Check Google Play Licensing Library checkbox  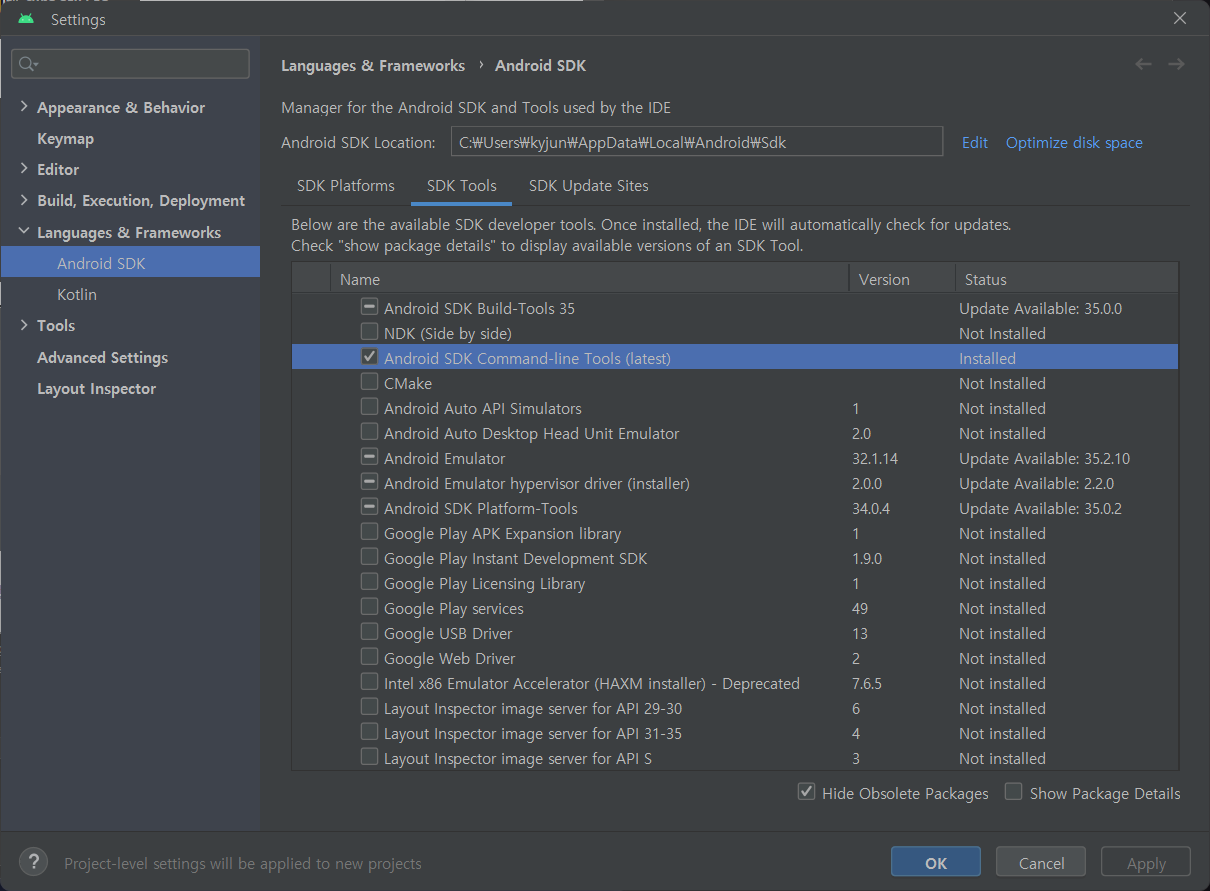[369, 582]
